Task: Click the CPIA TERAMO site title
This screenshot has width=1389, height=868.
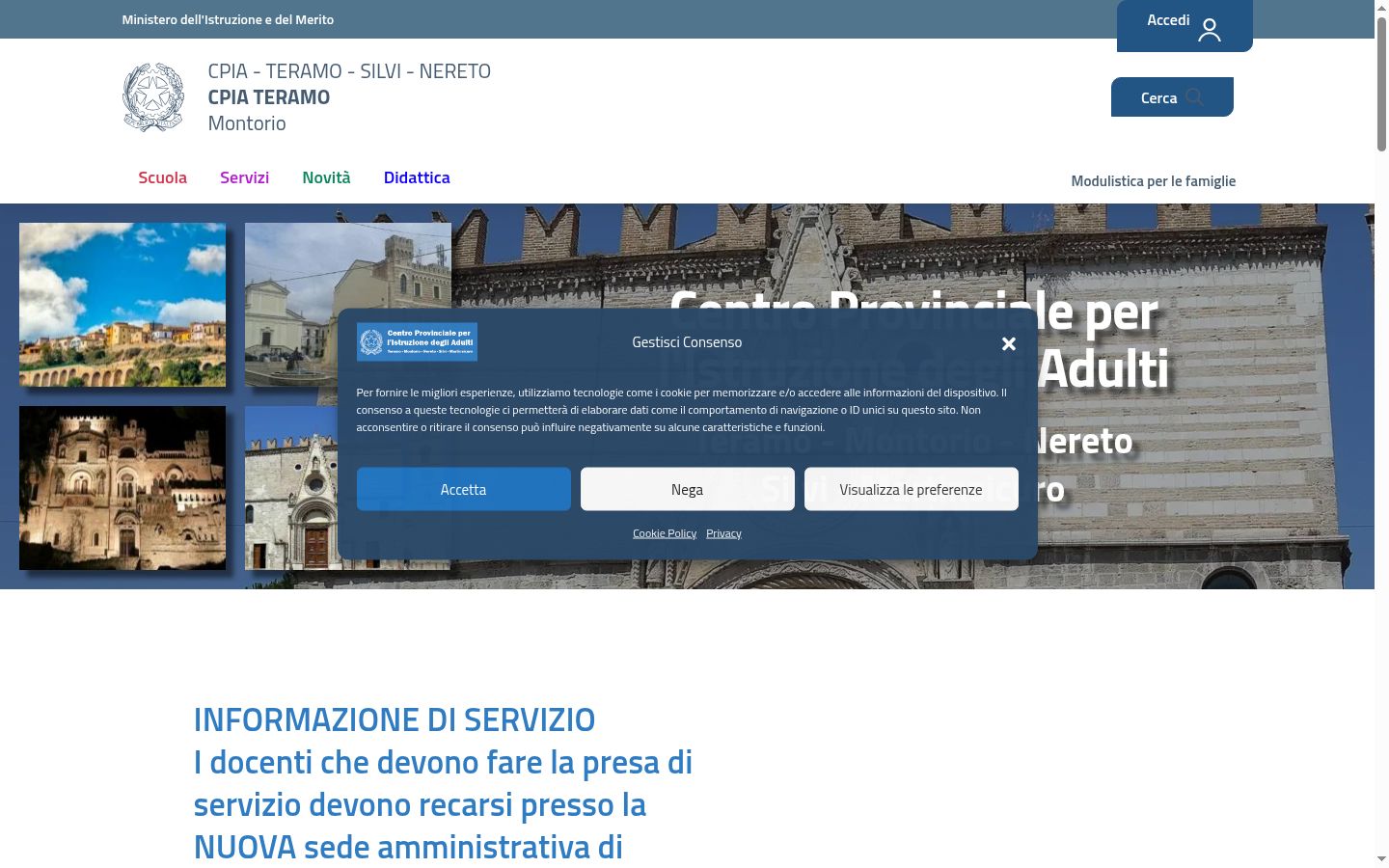Action: [x=269, y=97]
